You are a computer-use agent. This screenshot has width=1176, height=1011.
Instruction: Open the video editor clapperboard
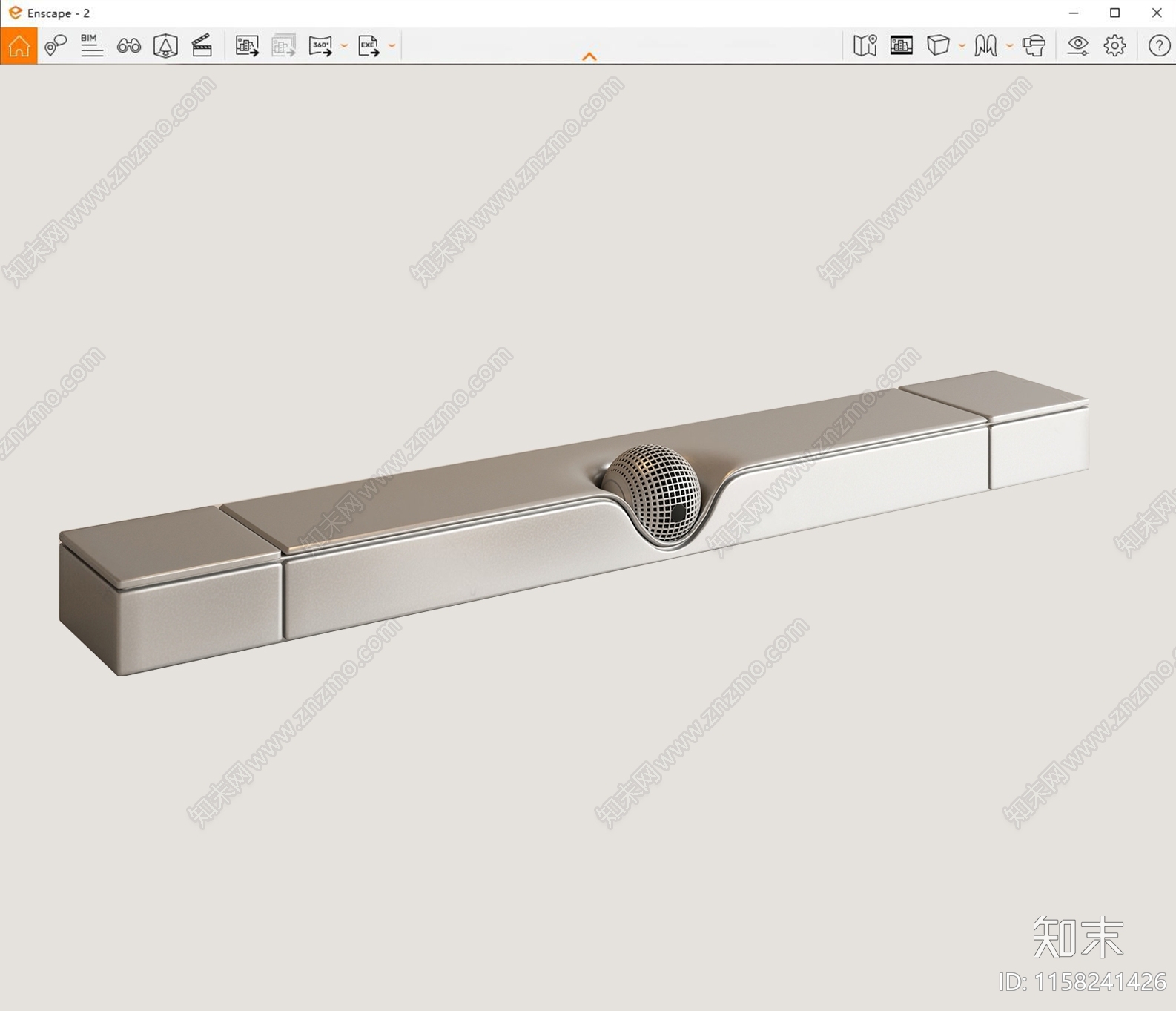click(x=202, y=46)
